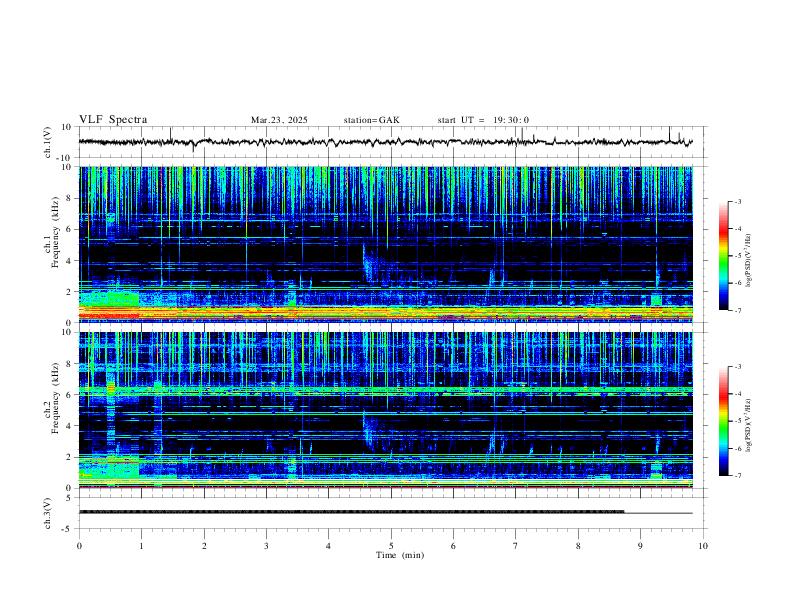Click time axis tick label "0"
Viewport: 792px width, 612px height.
[79, 546]
